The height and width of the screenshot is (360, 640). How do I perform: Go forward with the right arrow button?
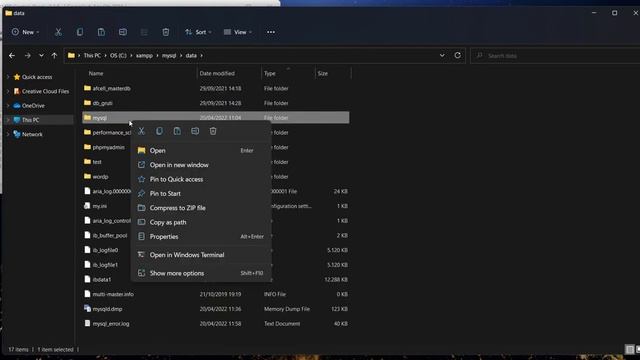(x=27, y=56)
